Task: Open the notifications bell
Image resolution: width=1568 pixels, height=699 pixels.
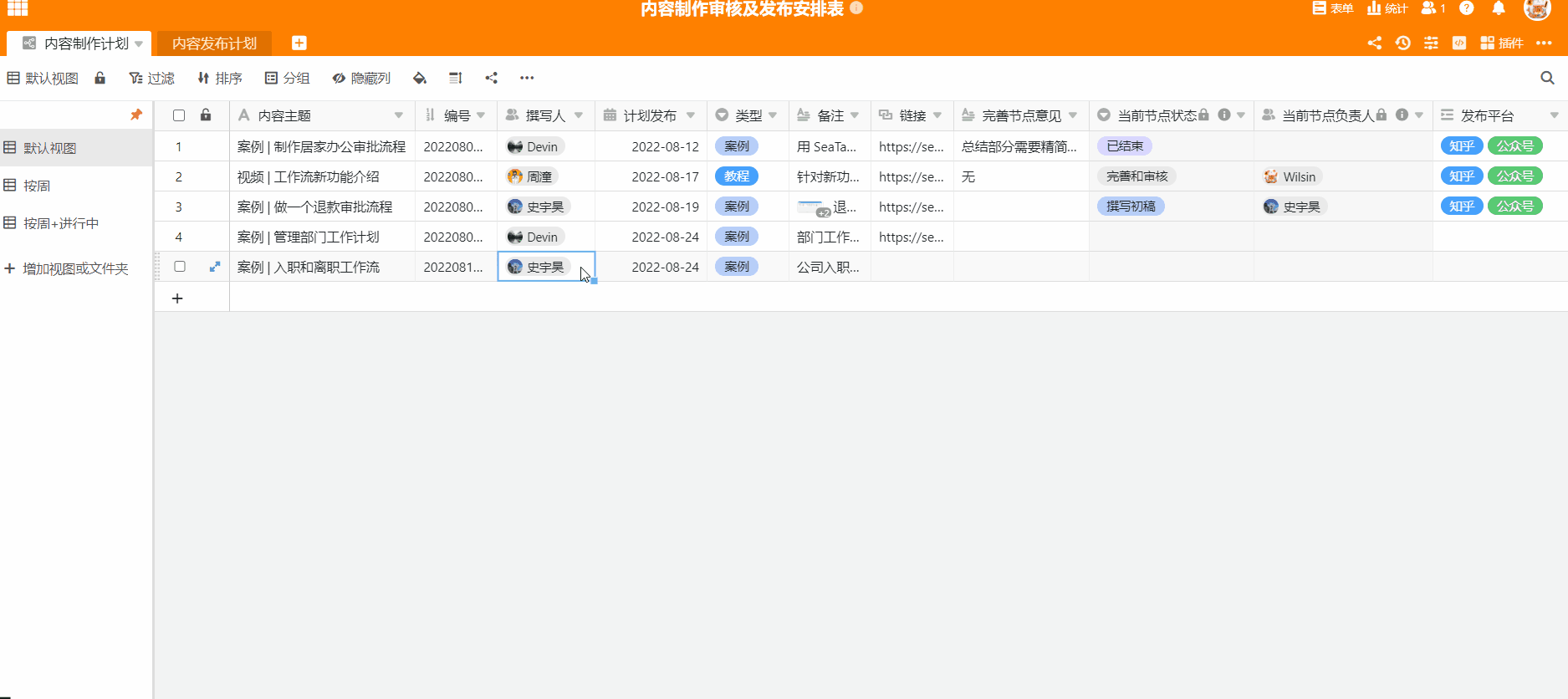Action: [1499, 8]
